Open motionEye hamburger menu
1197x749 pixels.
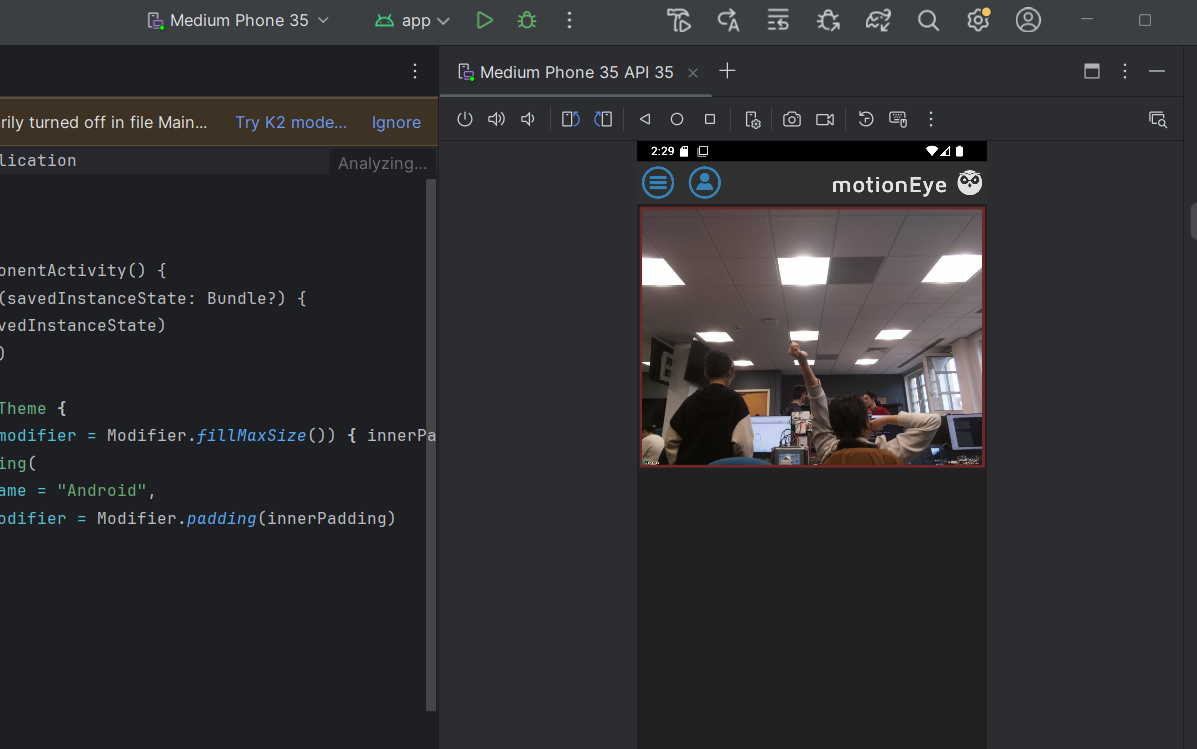[658, 183]
